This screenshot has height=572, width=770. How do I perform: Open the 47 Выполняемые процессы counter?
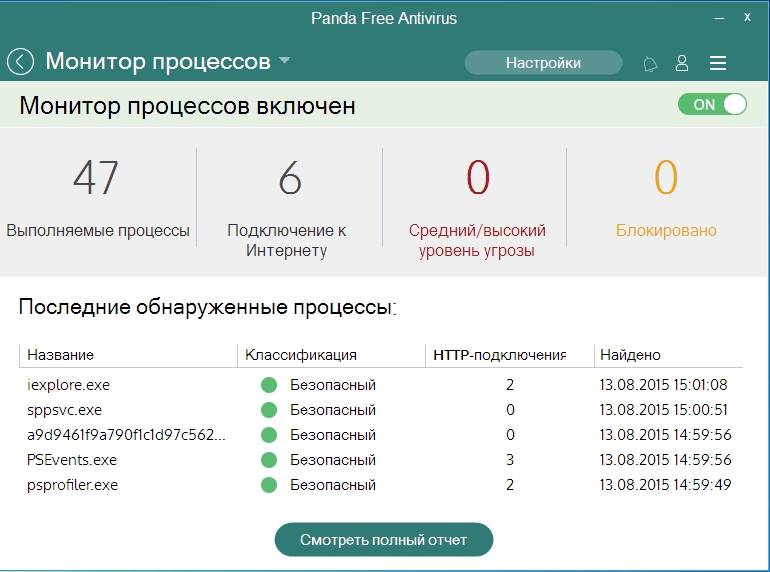(x=98, y=198)
